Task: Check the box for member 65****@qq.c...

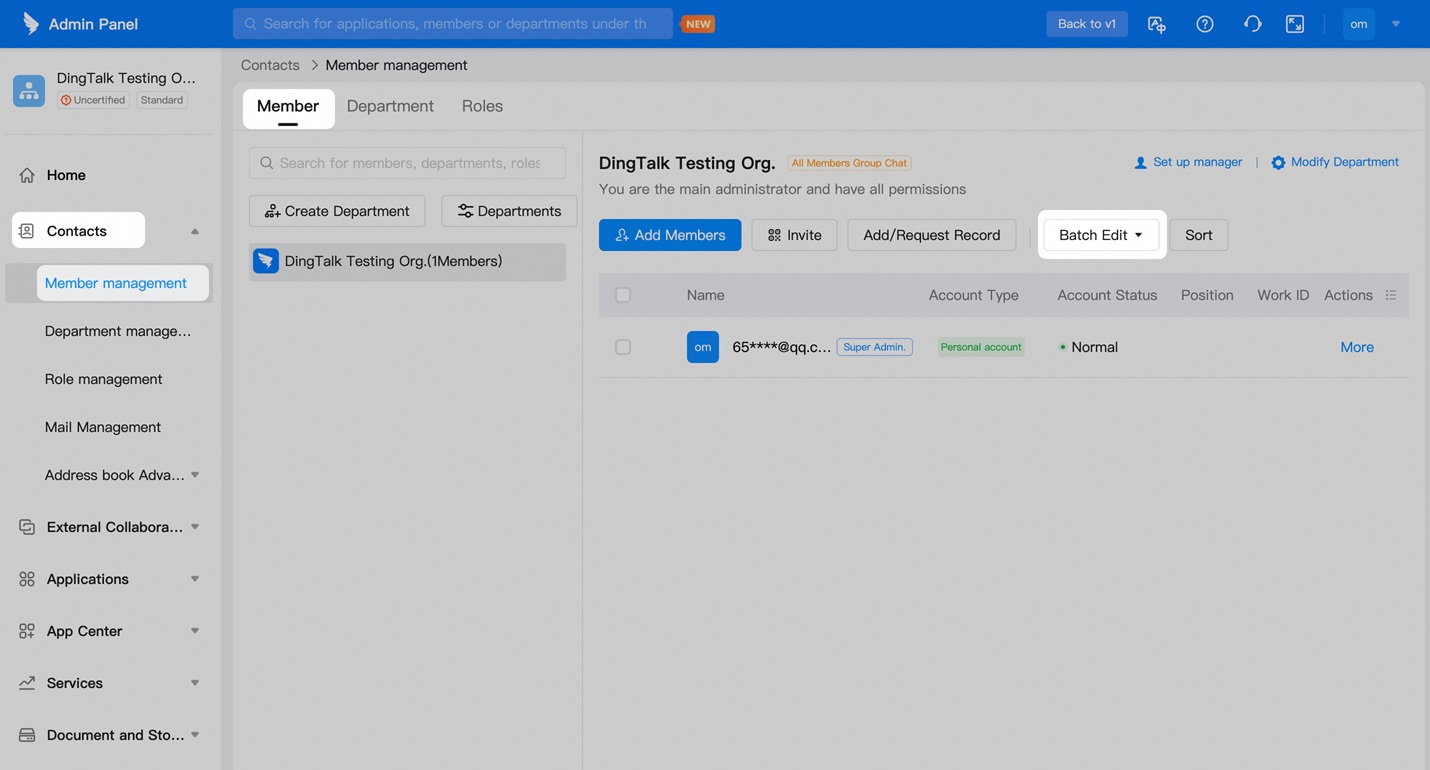Action: (x=623, y=347)
